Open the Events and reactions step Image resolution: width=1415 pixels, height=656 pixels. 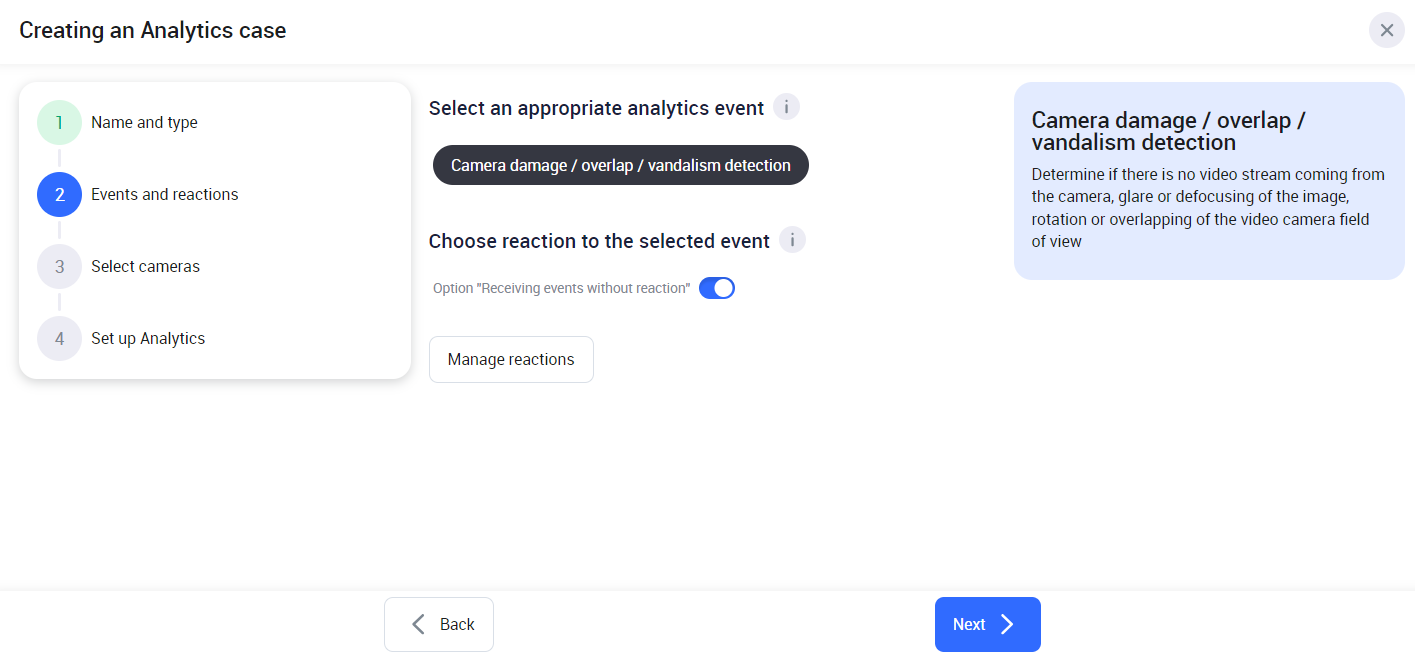click(164, 195)
